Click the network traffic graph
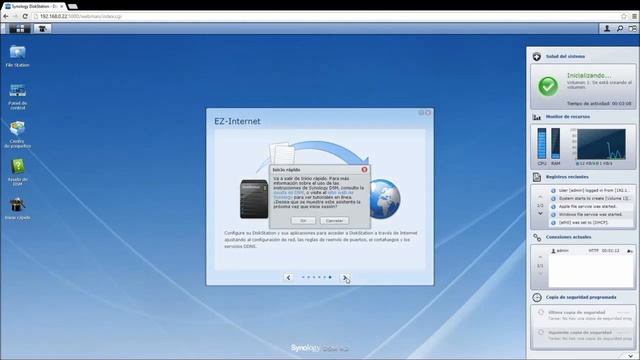The image size is (640, 360). coord(601,144)
